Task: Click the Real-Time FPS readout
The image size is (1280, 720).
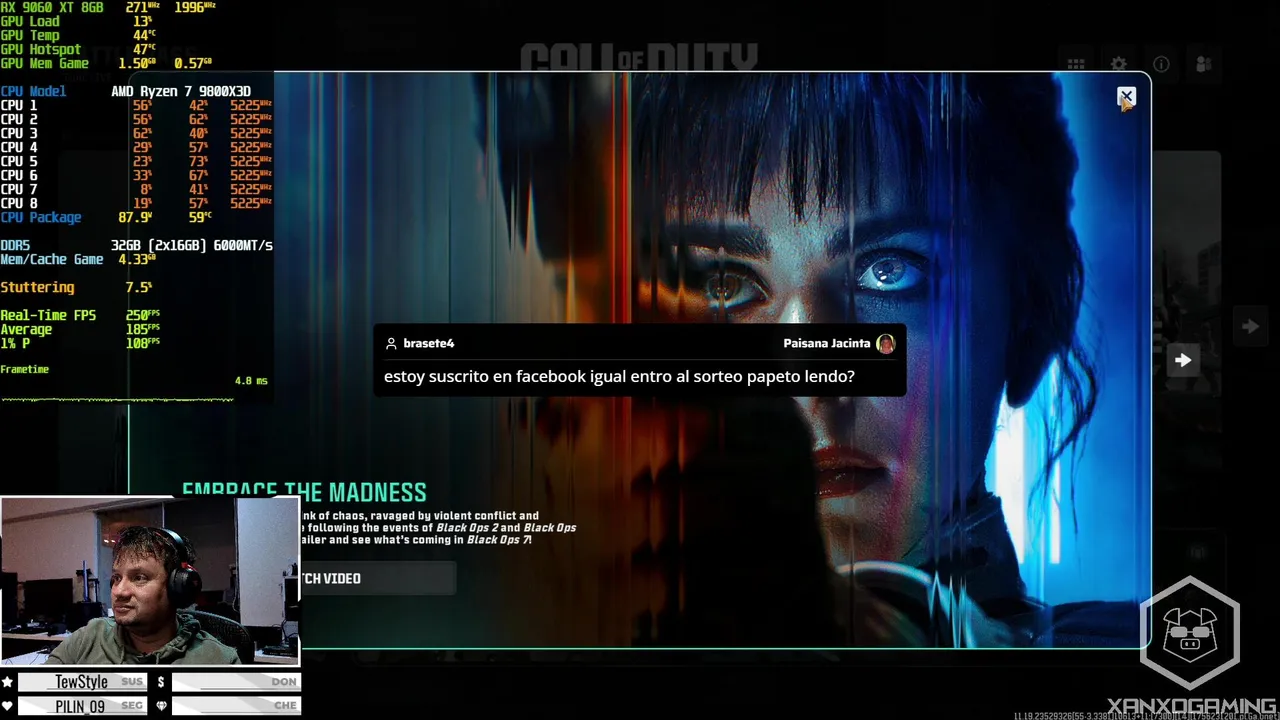Action: (x=80, y=315)
